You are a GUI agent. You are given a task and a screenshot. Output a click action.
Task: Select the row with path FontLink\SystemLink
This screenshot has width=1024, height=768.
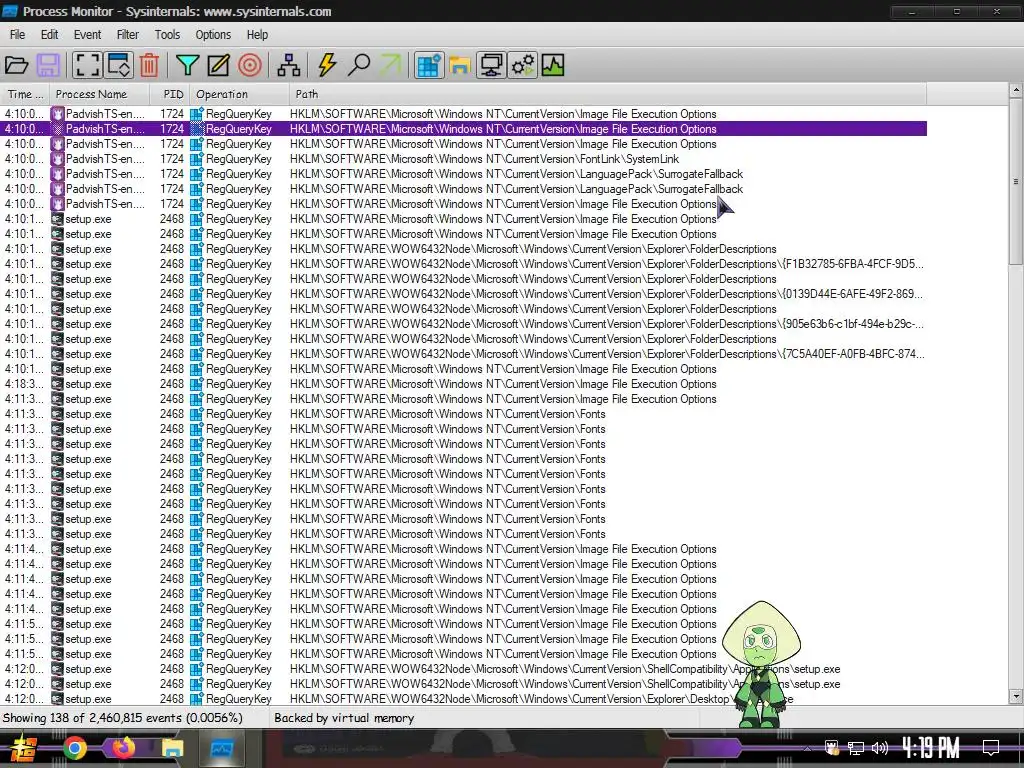coord(464,159)
